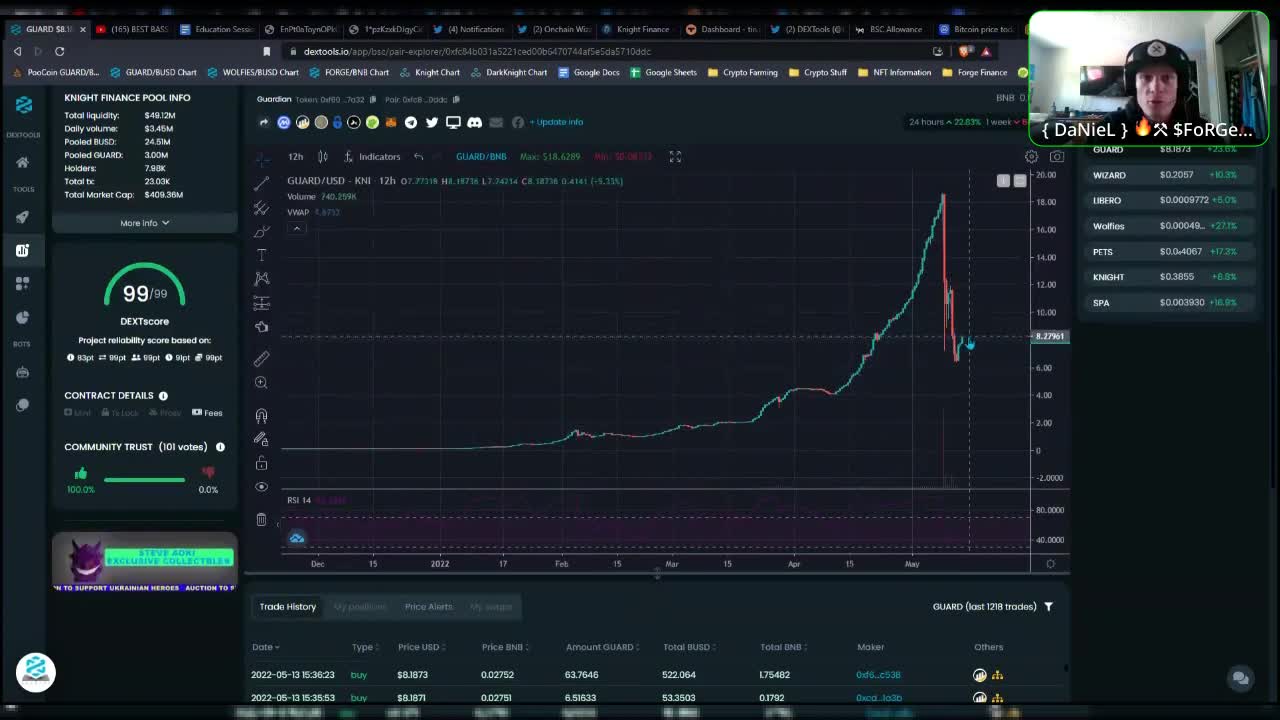The image size is (1280, 720).
Task: Collapse the indicator legend chevron
Action: (x=296, y=228)
